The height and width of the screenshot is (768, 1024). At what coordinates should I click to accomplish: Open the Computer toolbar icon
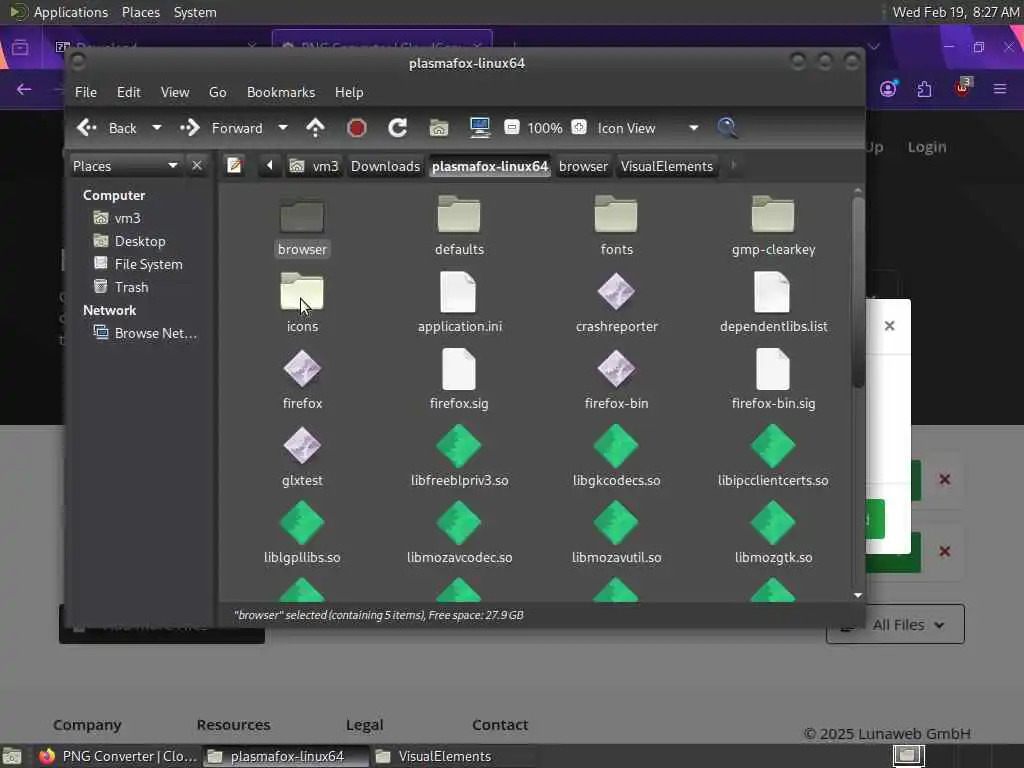coord(480,128)
